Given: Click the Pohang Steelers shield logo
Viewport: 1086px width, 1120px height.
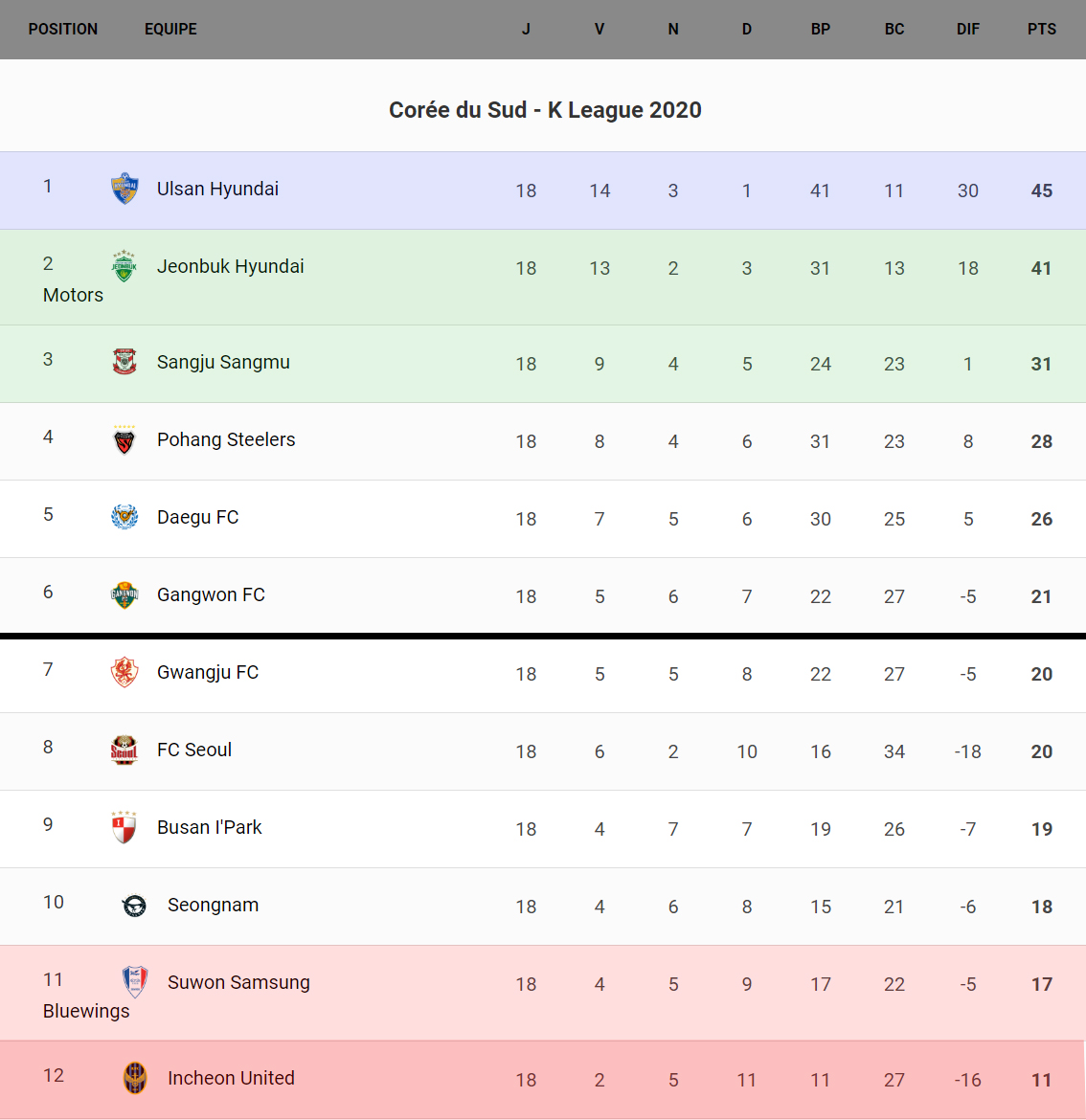Looking at the screenshot, I should 124,439.
